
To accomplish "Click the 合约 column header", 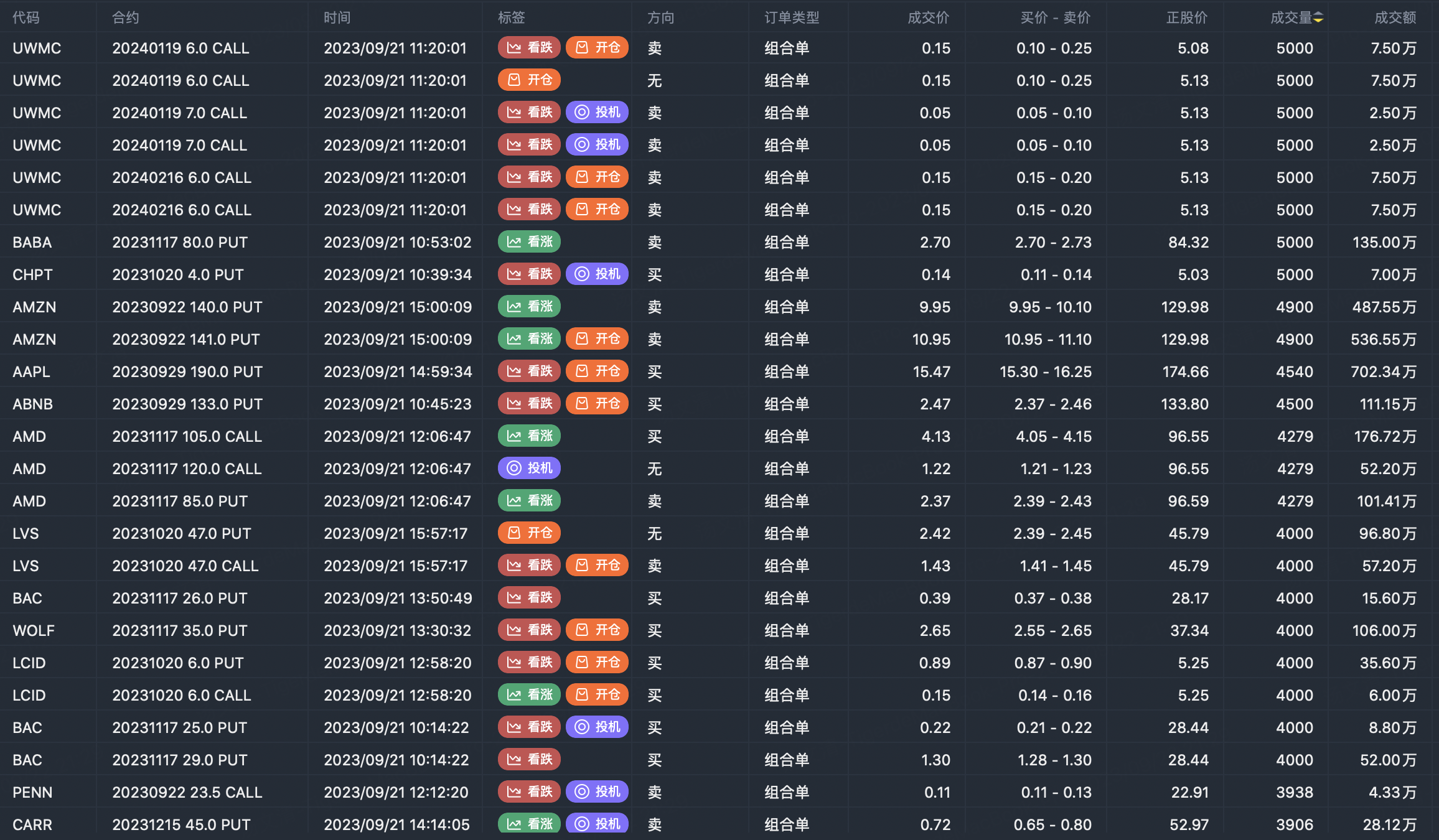I will tap(126, 18).
